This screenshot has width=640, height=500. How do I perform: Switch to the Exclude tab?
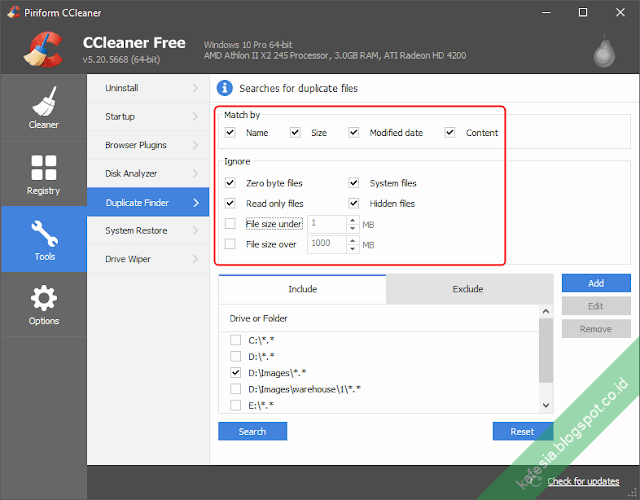point(468,289)
